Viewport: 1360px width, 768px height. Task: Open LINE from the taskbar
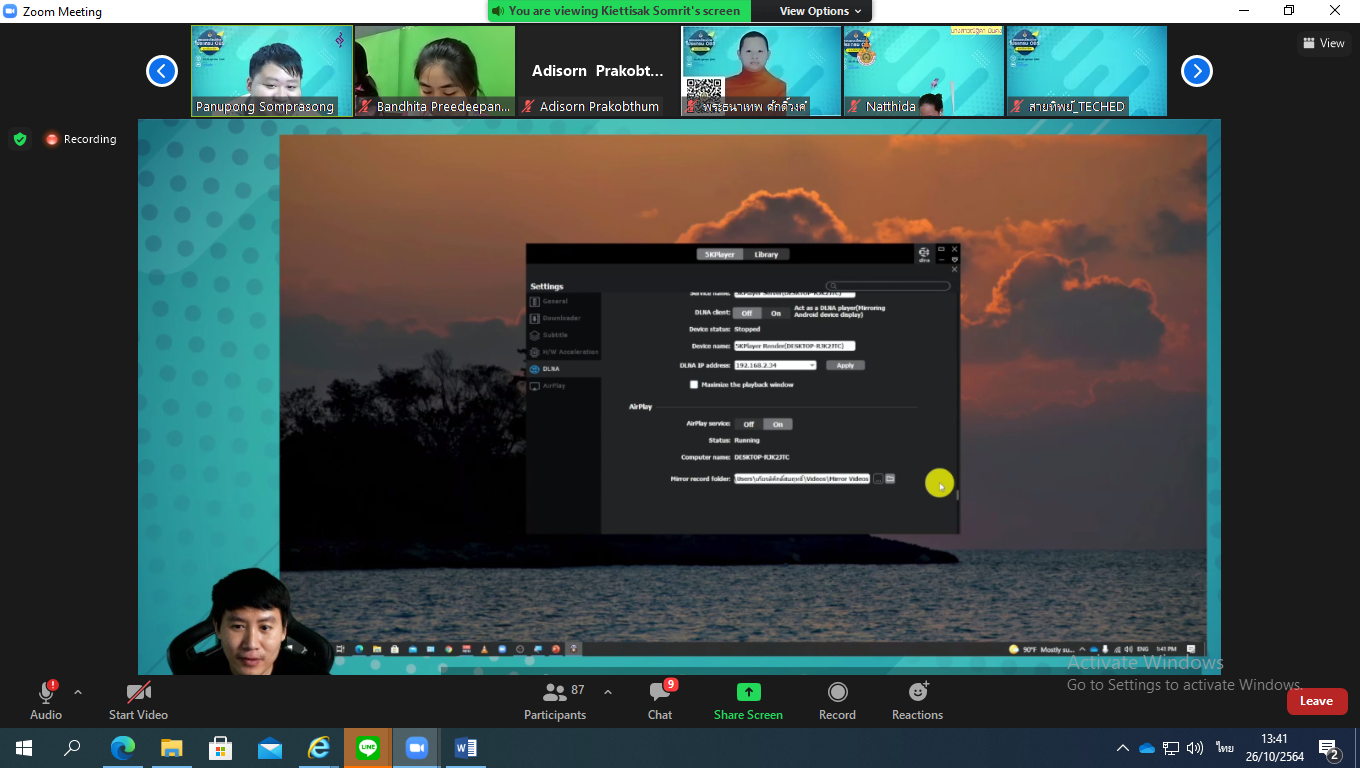[x=367, y=747]
